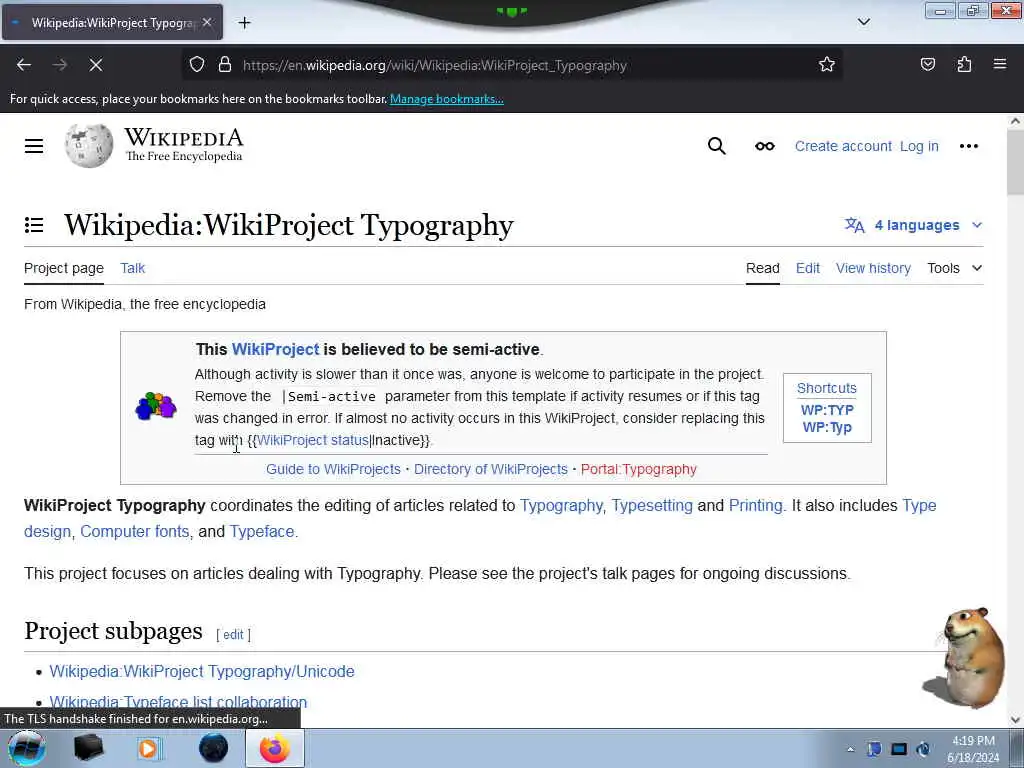Close the WikiProject Typography tab
The width and height of the screenshot is (1024, 768).
point(207,22)
